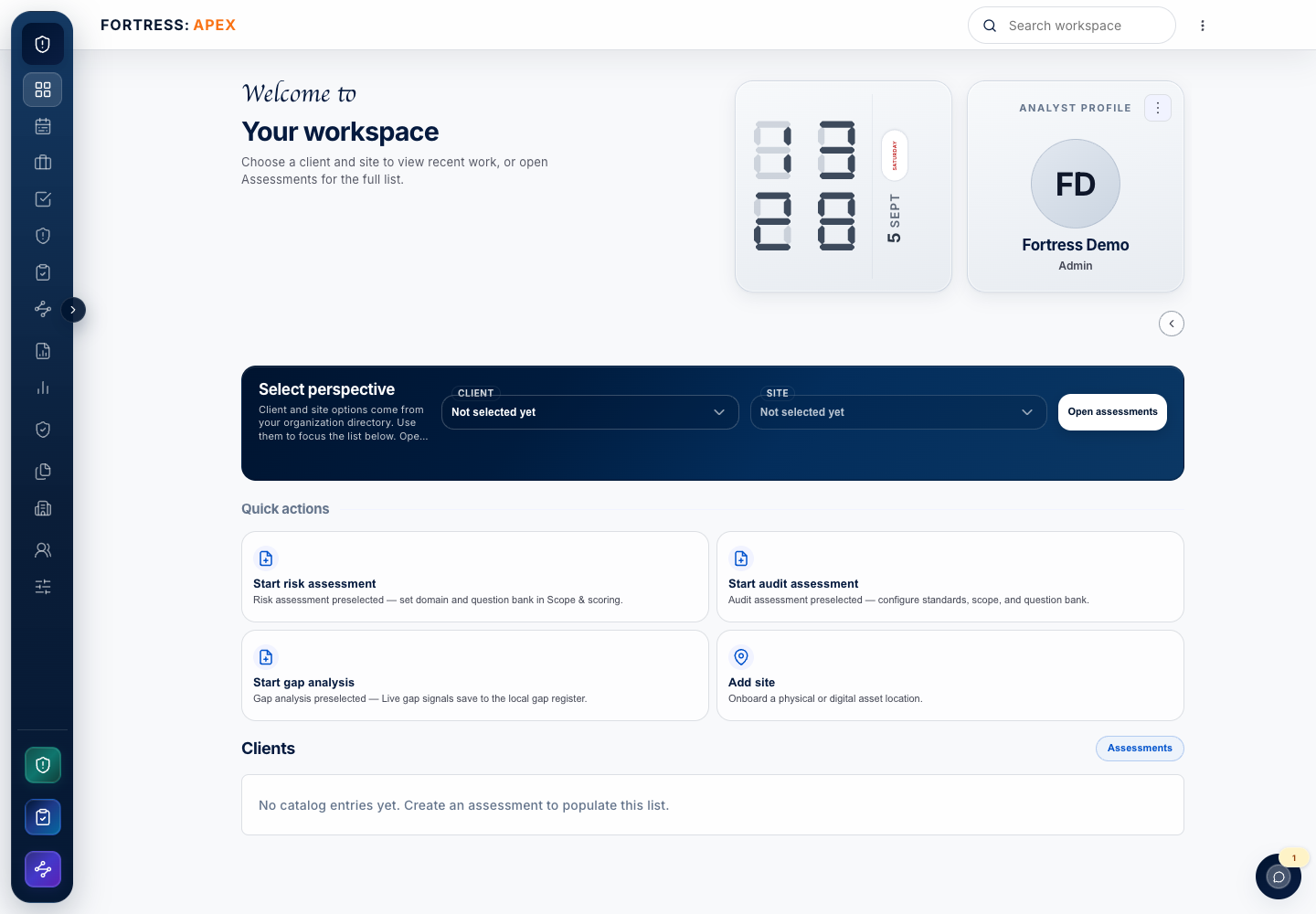Click the FD profile avatar
This screenshot has height=914, width=1316.
coord(1076,184)
